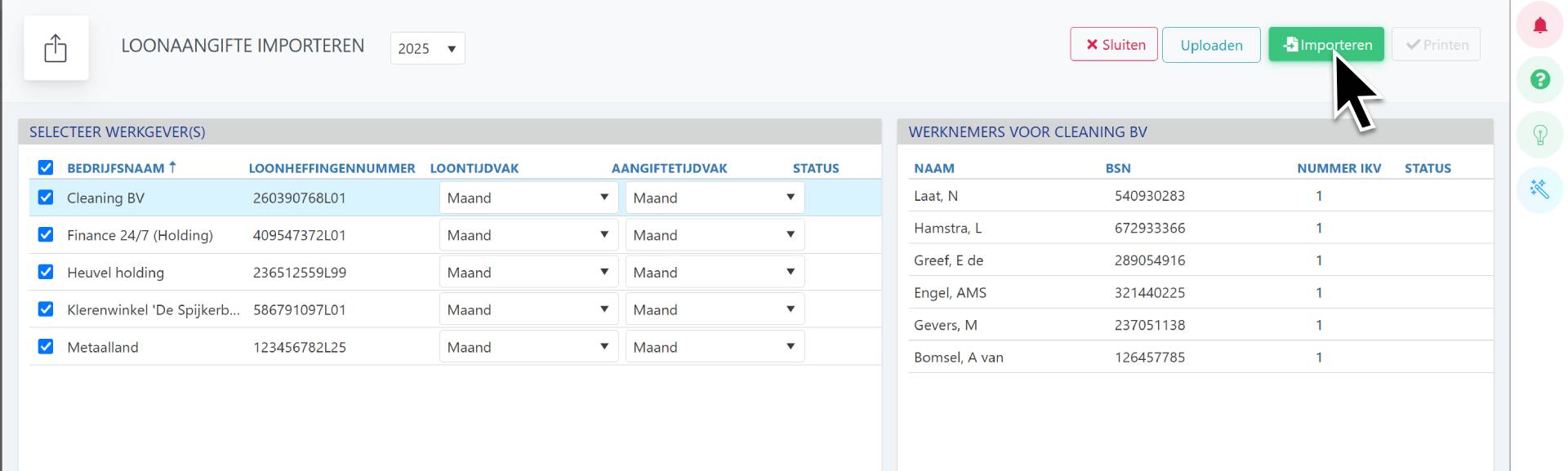
Task: Open the notifications bell icon
Action: [x=1539, y=25]
